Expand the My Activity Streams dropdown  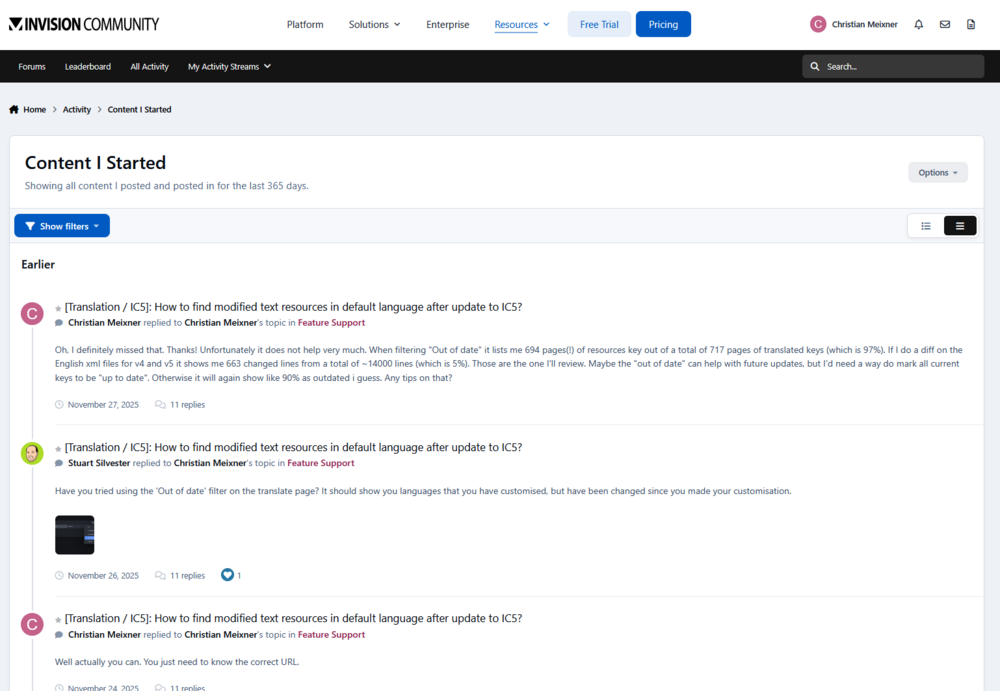point(229,66)
